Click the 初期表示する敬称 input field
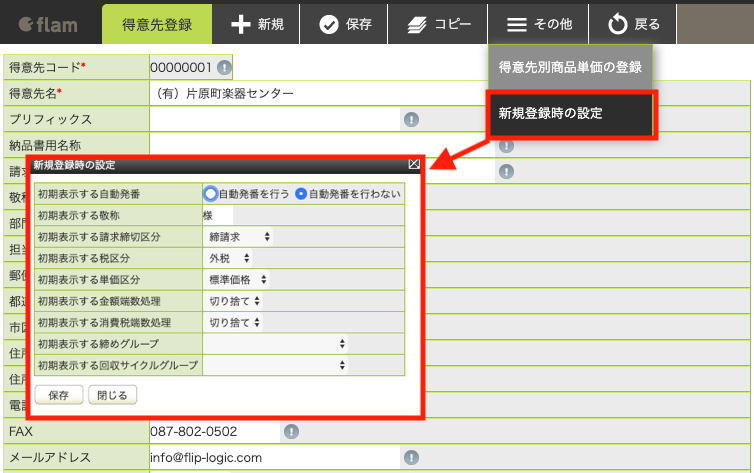 pyautogui.click(x=218, y=215)
